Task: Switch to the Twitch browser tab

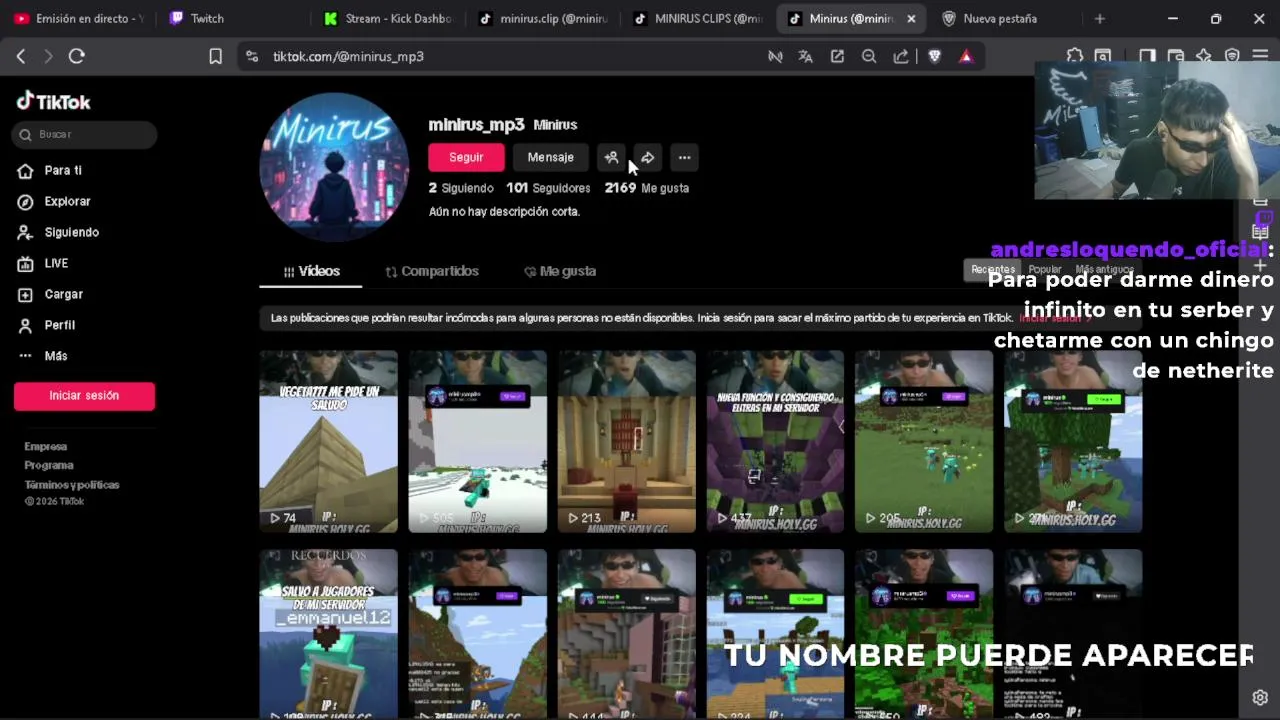Action: tap(232, 18)
